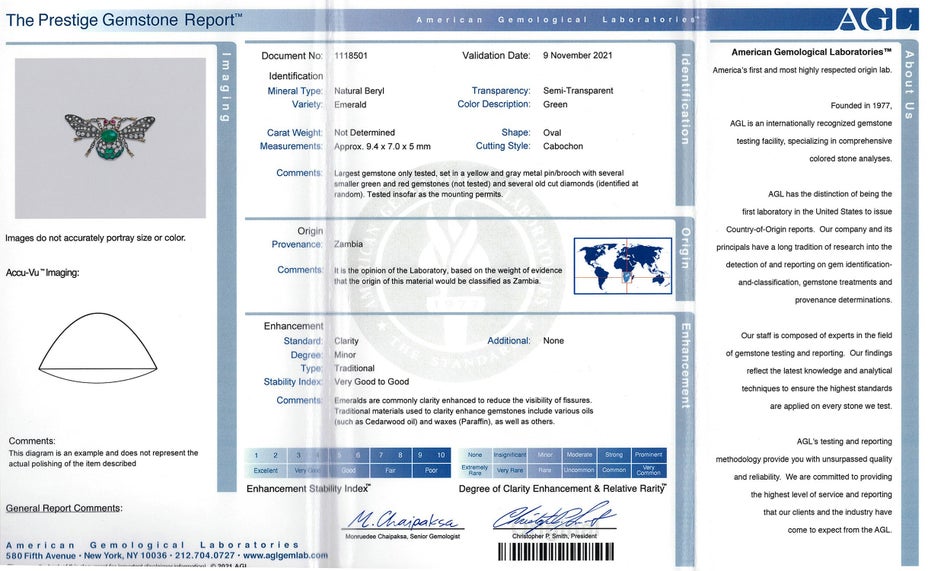
Task: Click the General Report Comments heading
Action: click(x=64, y=509)
